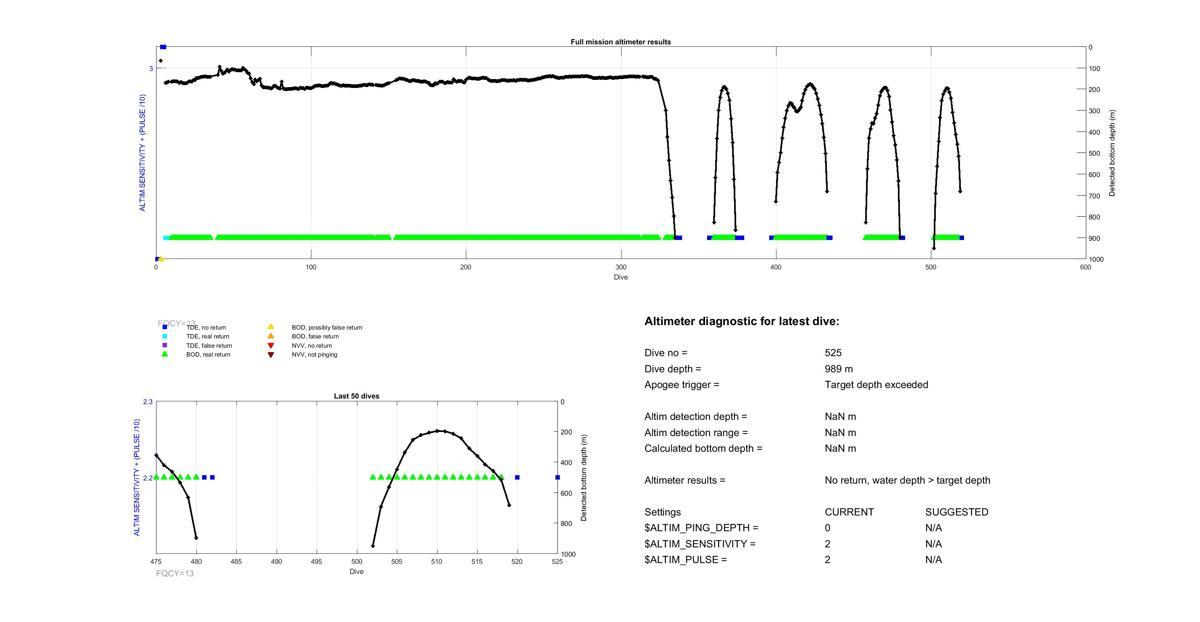Click the 'CURRENT' column header
Image resolution: width=1200 pixels, height=622 pixels.
tap(849, 512)
